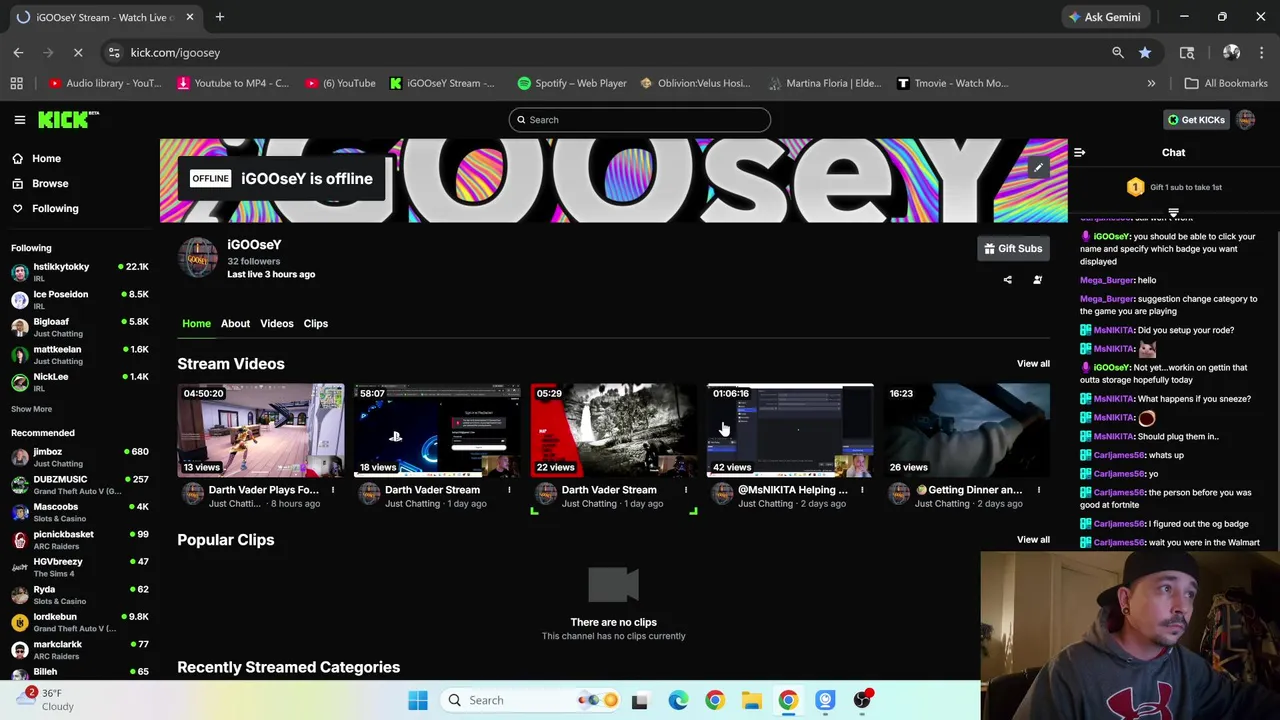Switch to the Videos tab
This screenshot has height=720, width=1280.
(x=277, y=323)
